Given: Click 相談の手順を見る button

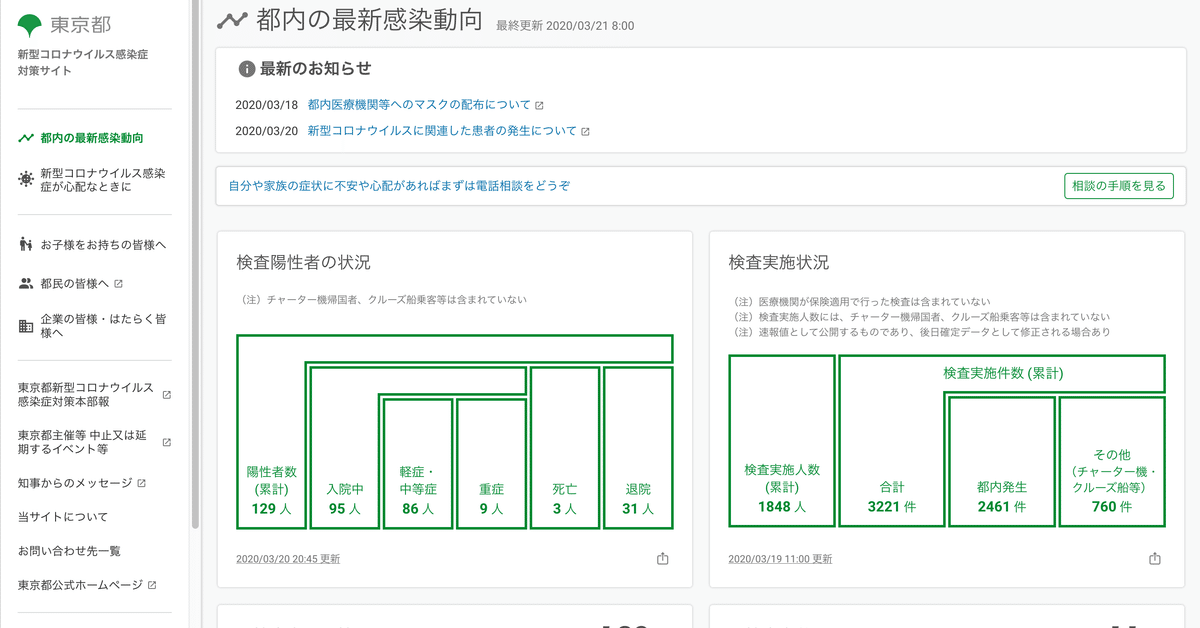Looking at the screenshot, I should (x=1118, y=186).
